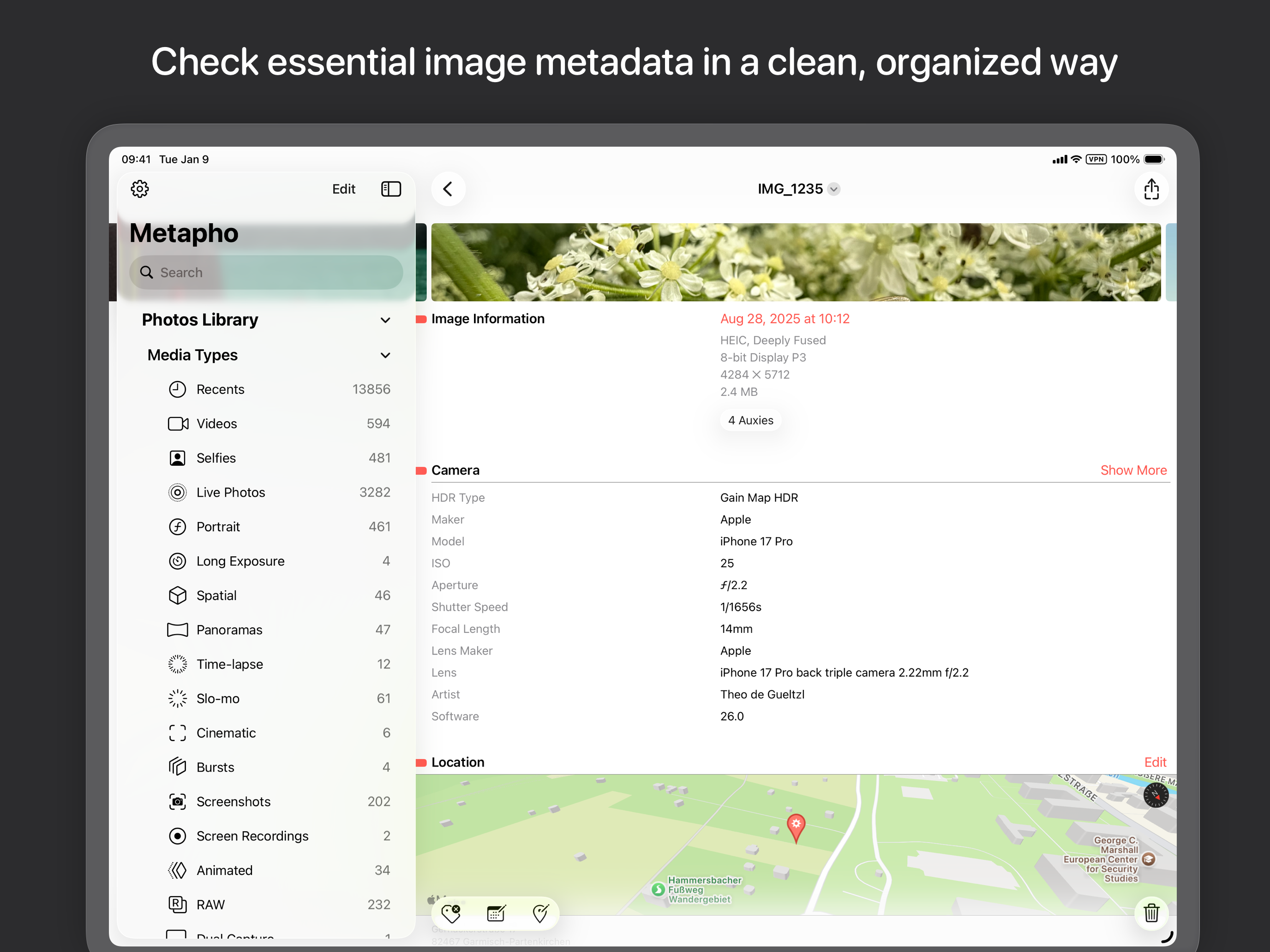
Task: Collapse the Media Types section
Action: tap(385, 355)
